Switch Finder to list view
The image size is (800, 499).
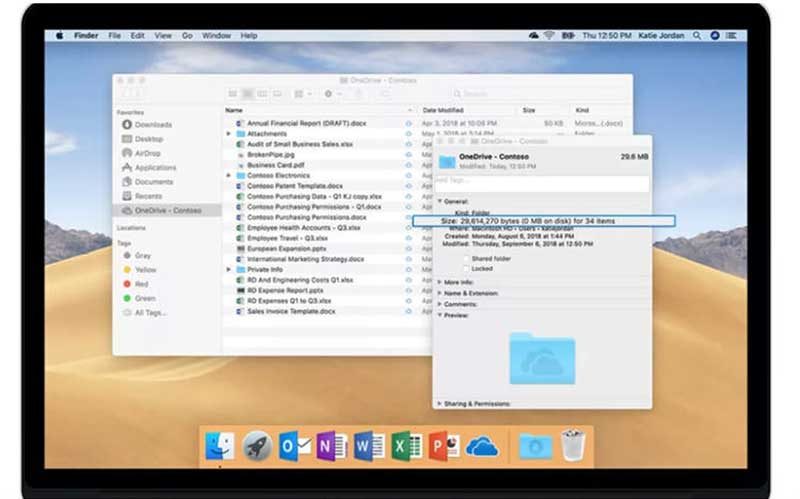(x=247, y=94)
